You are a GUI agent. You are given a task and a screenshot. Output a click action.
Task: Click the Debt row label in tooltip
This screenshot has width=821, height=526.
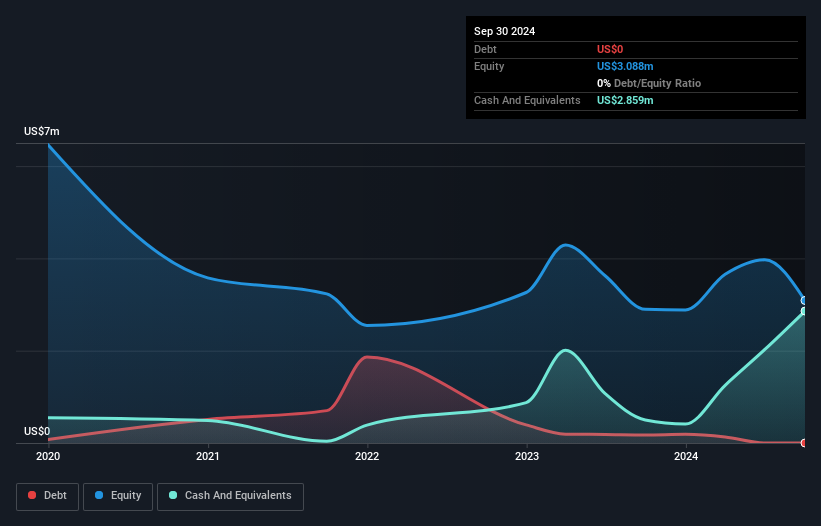pos(485,49)
